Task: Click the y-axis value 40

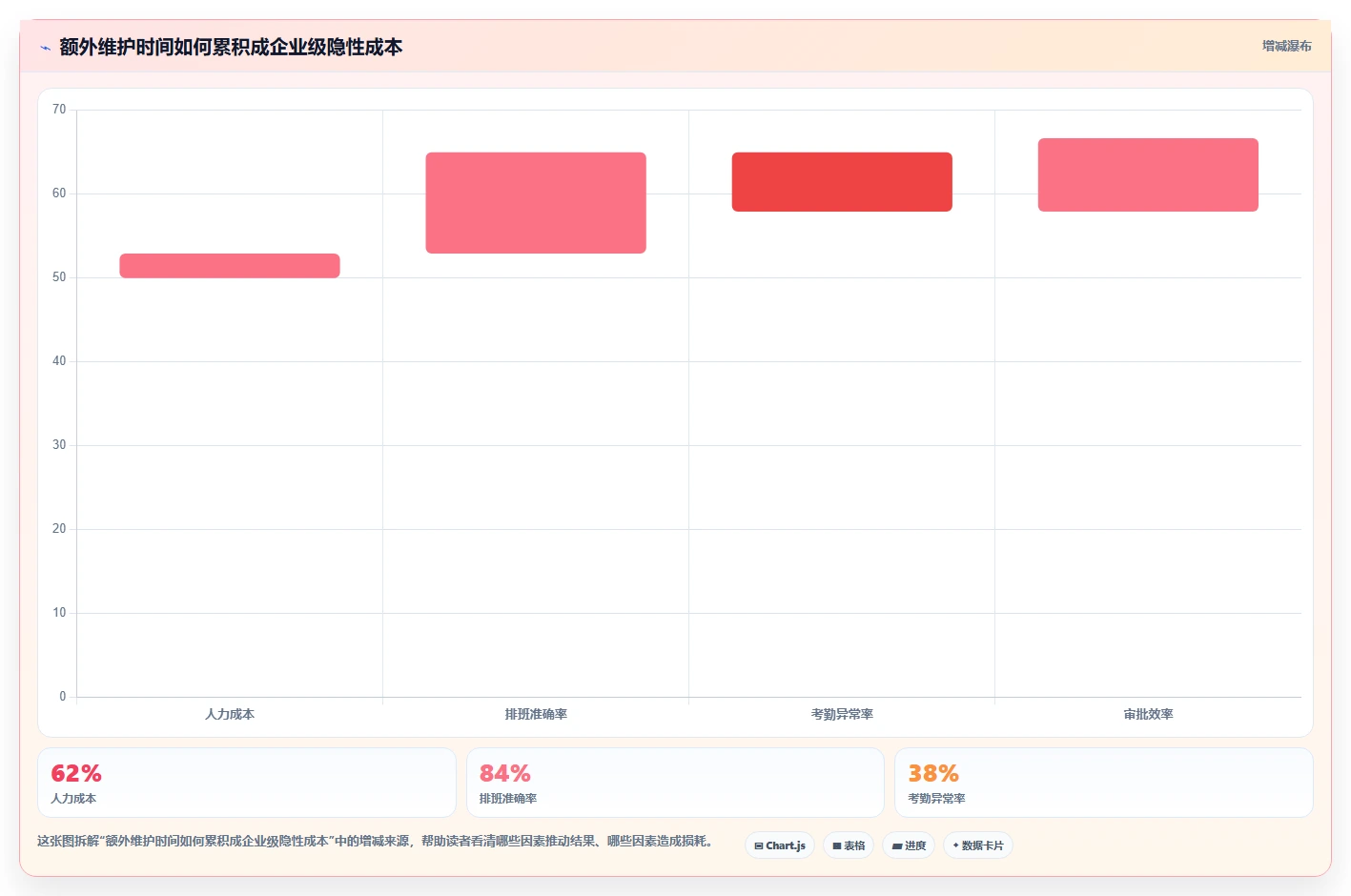Action: (59, 361)
